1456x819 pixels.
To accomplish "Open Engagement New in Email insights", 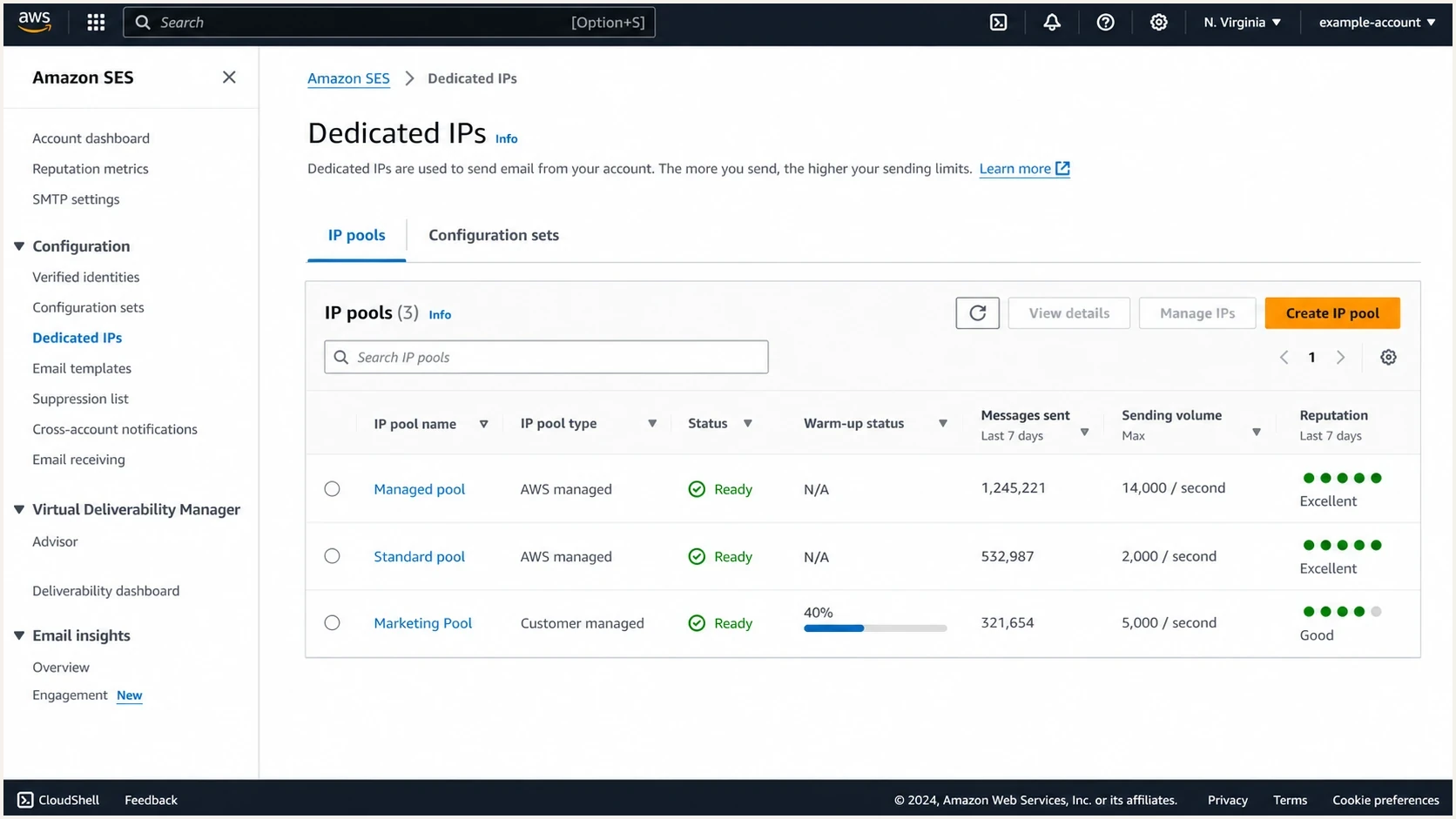I will (87, 695).
